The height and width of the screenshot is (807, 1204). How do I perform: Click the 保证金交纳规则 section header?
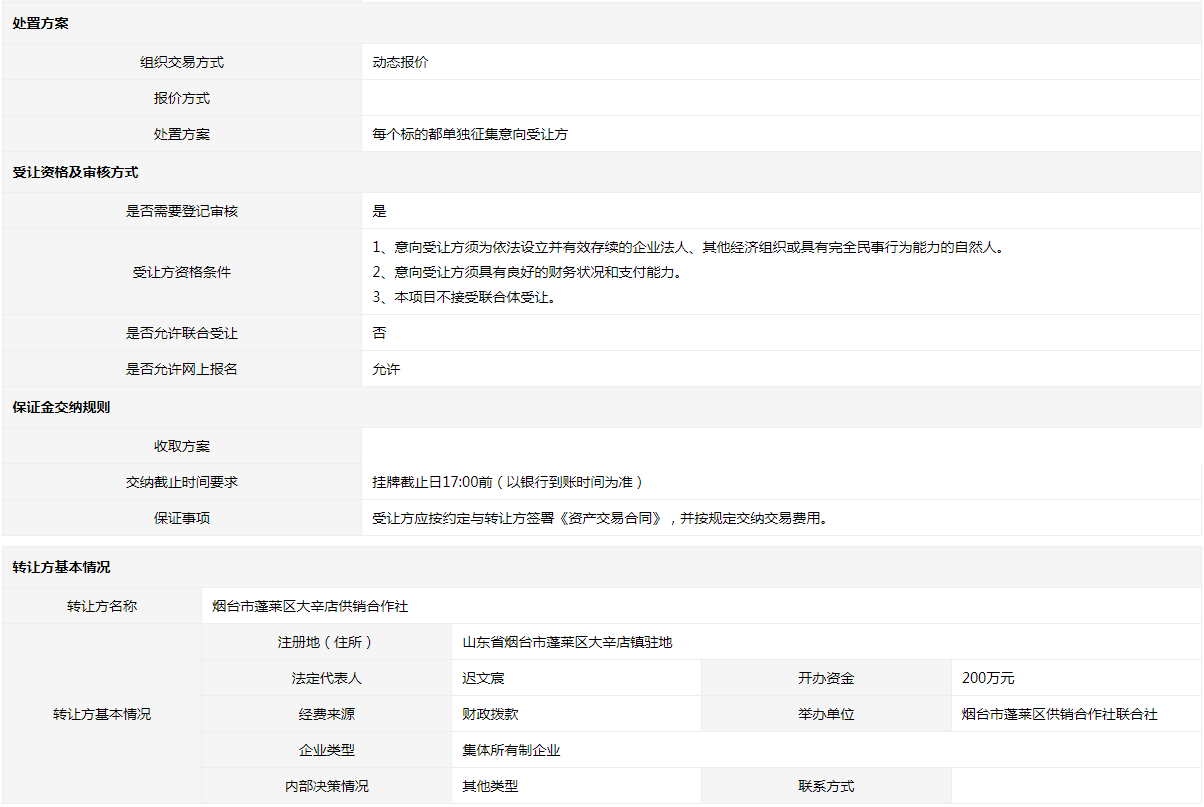pos(61,408)
